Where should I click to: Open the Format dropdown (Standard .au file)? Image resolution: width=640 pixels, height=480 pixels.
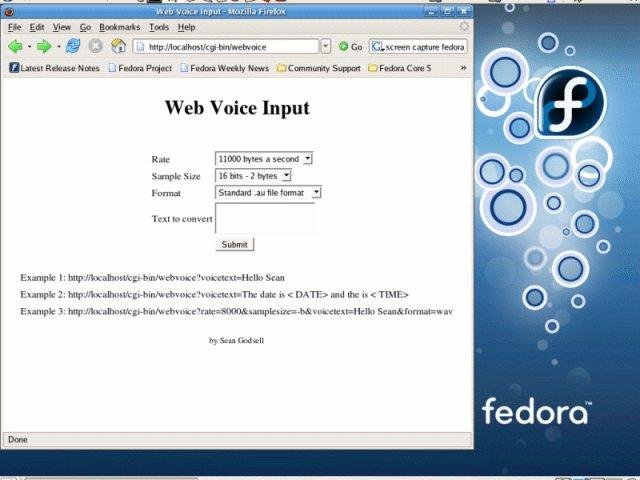point(268,193)
